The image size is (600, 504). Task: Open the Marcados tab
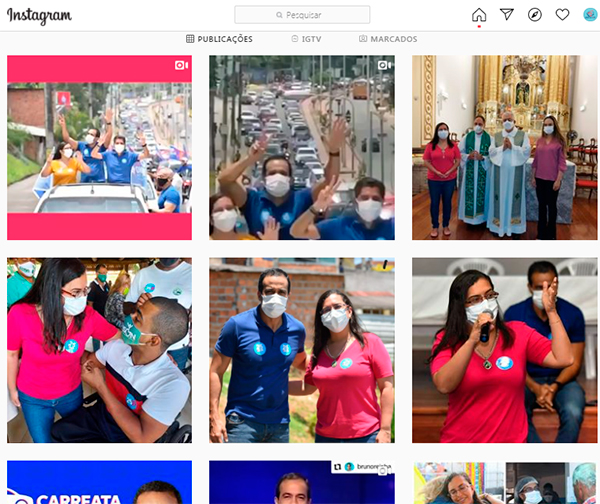coord(388,39)
